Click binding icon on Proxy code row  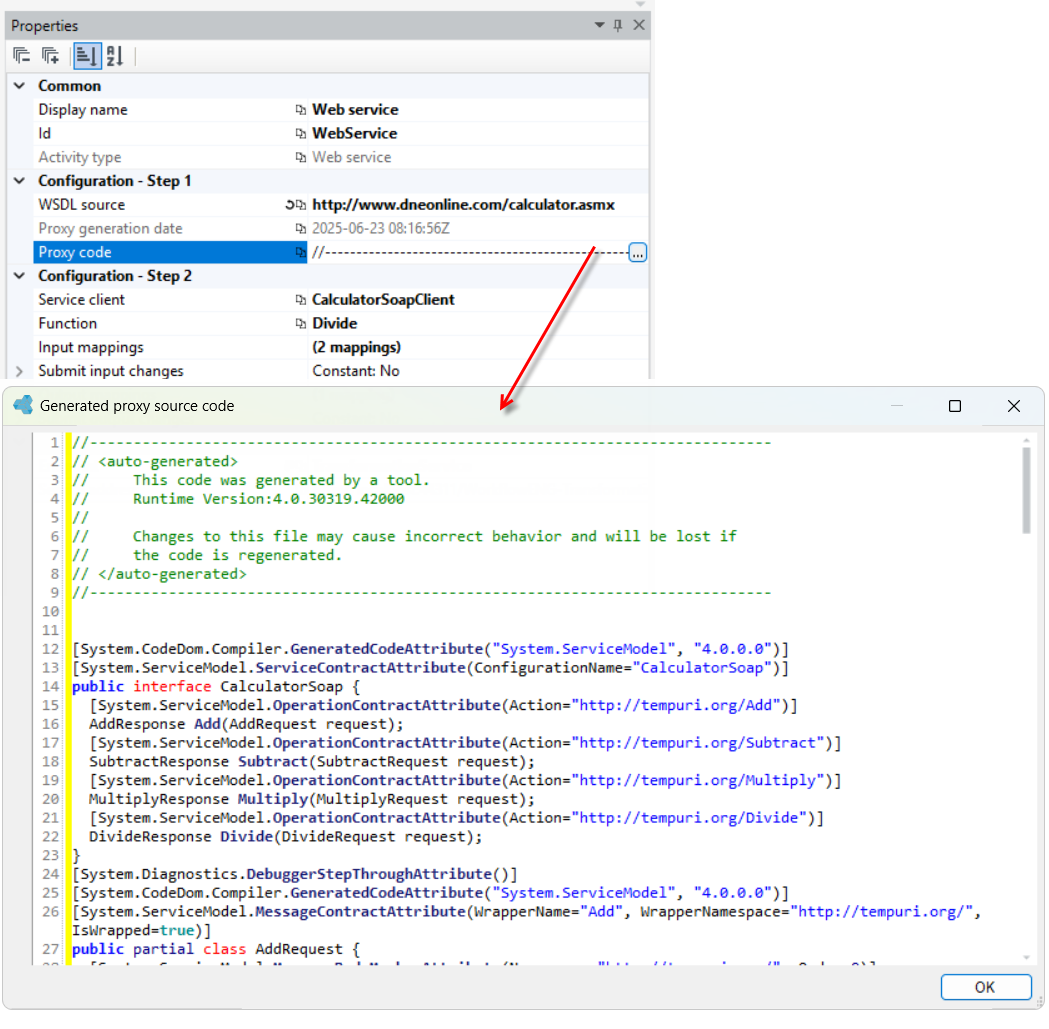tap(300, 252)
